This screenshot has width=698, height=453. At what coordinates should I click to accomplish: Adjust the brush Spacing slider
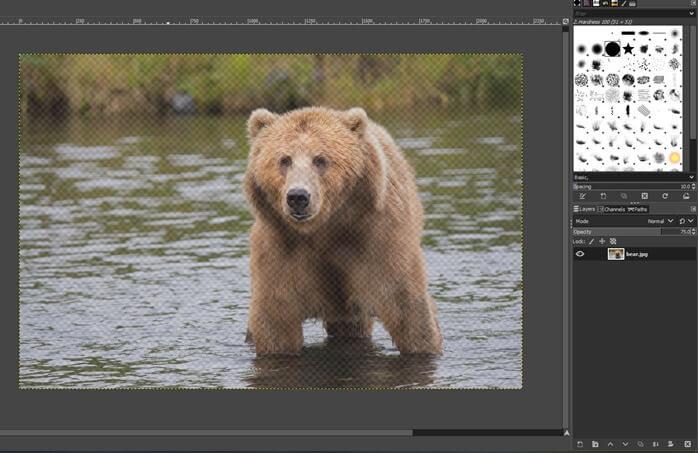coord(632,187)
